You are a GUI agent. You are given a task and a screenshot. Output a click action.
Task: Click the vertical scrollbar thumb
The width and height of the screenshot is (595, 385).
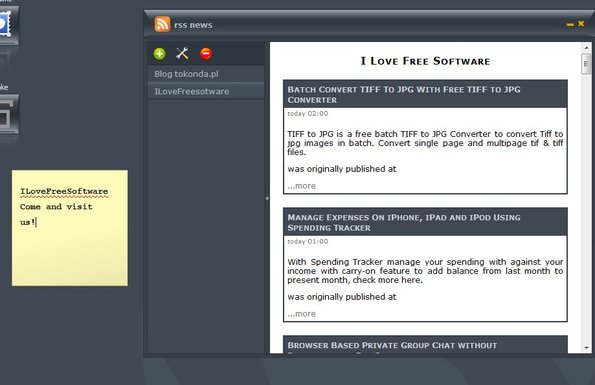click(x=586, y=64)
